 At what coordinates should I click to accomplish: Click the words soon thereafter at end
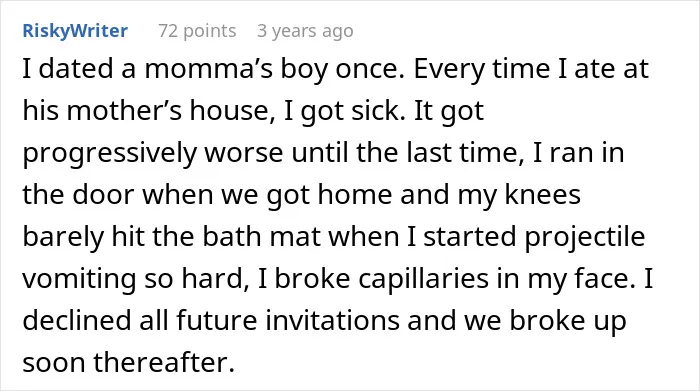(x=129, y=362)
